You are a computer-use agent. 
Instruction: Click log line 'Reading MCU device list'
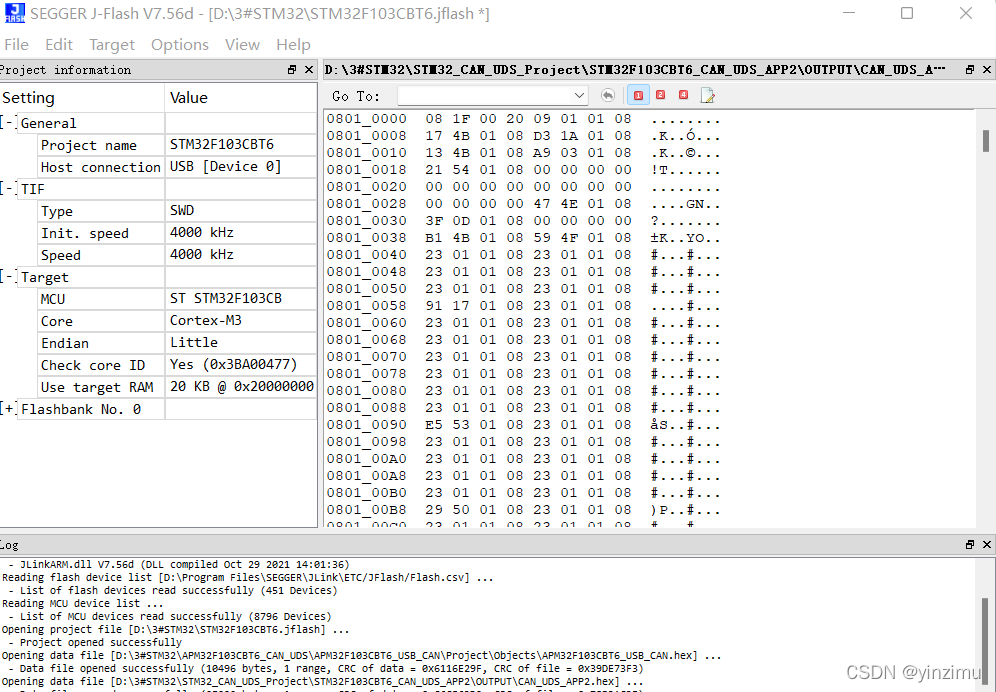click(x=83, y=604)
